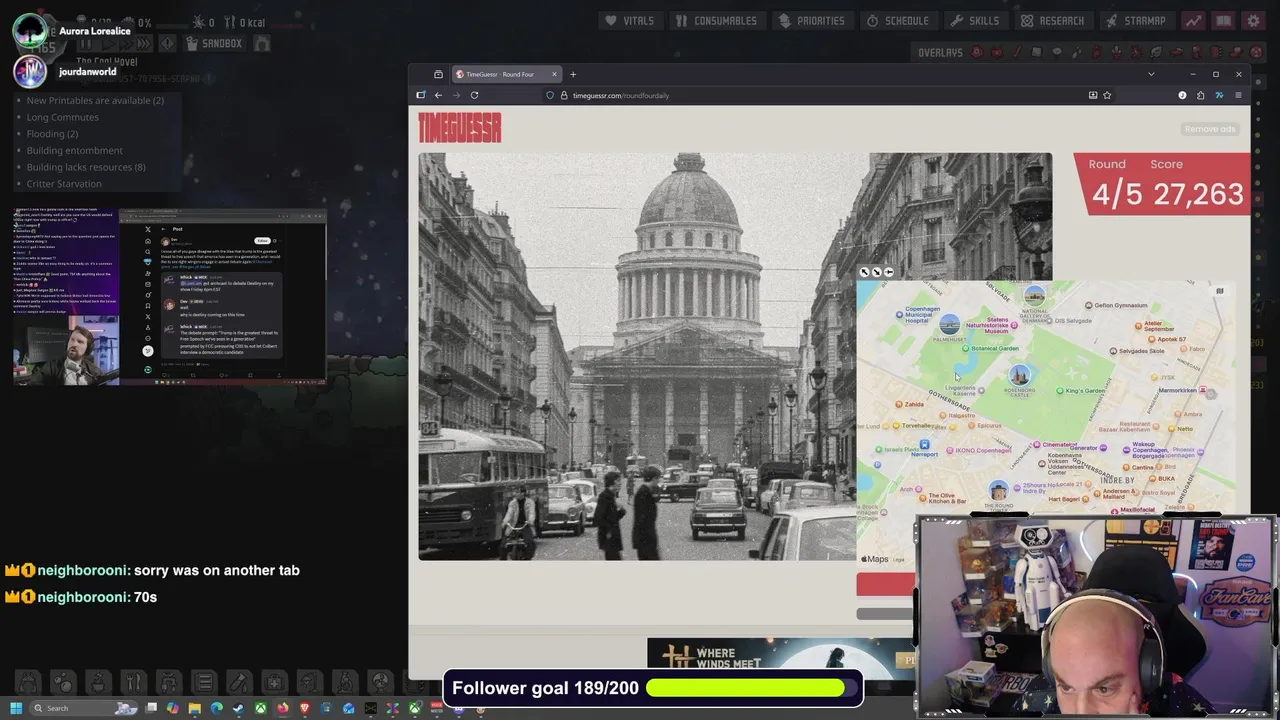Viewport: 1280px width, 720px height.
Task: Open the Starmap panel
Action: 1136,20
